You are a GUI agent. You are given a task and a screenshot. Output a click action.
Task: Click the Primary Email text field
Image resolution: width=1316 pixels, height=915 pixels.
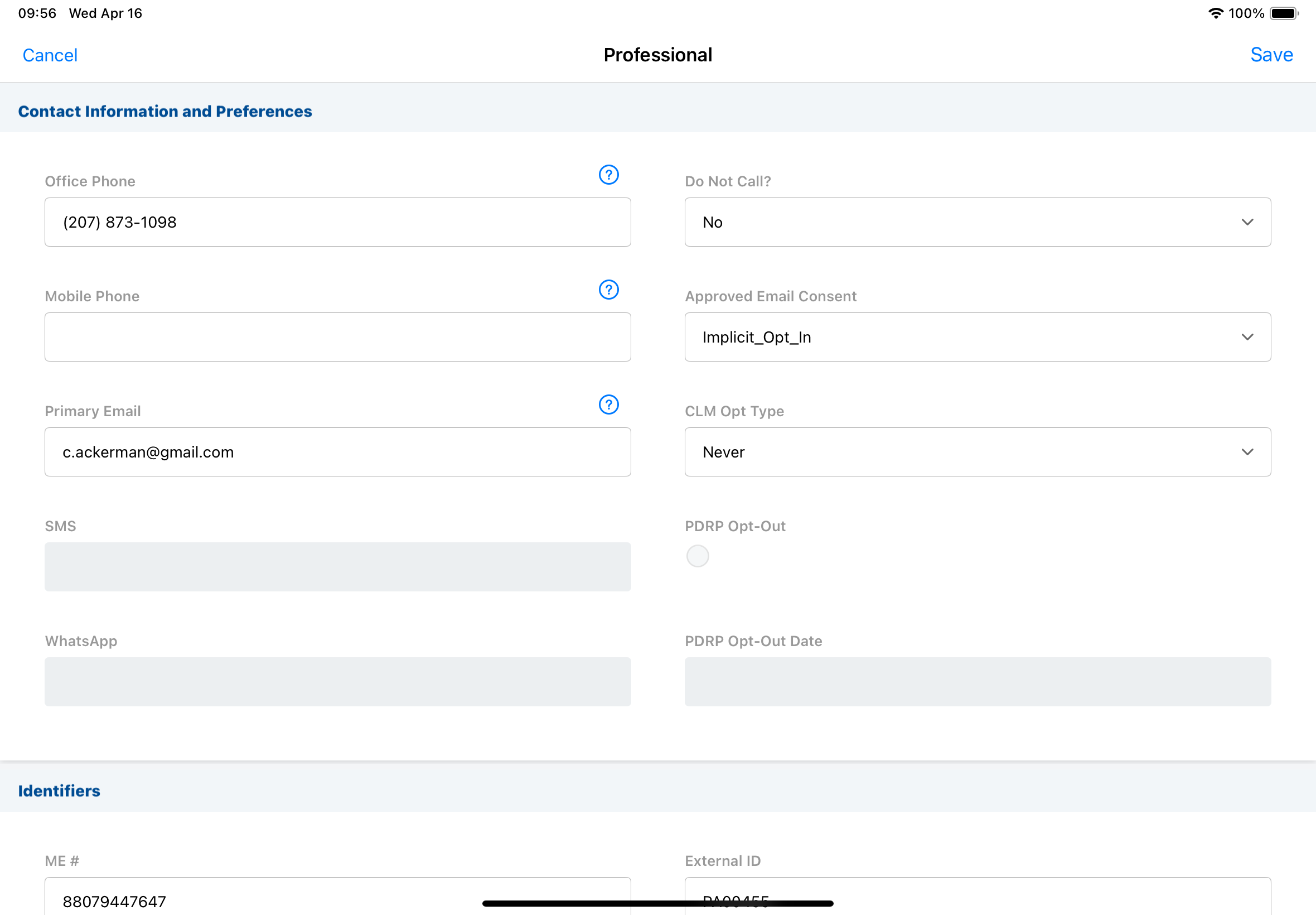tap(337, 452)
